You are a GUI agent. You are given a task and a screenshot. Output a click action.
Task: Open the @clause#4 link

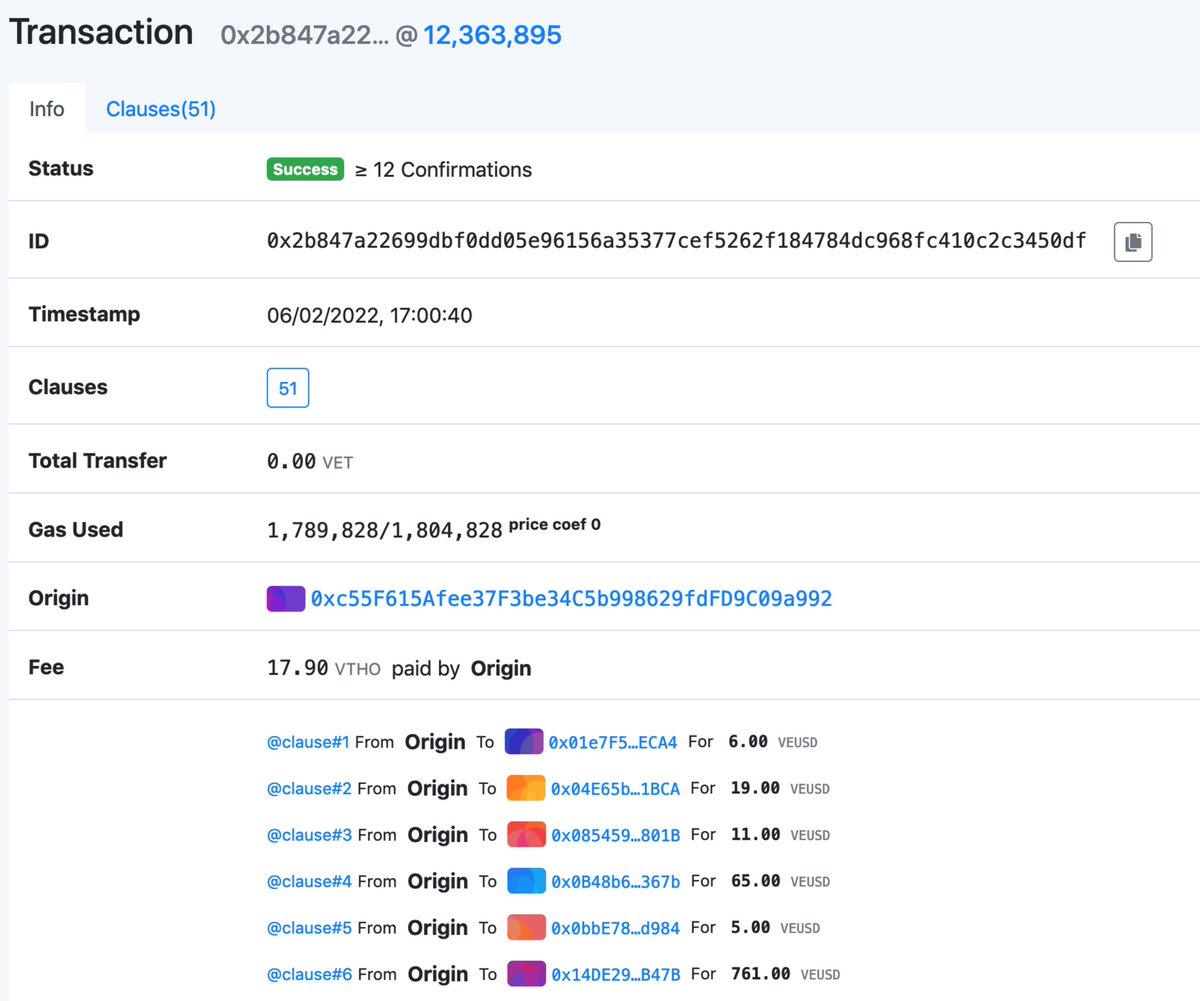click(x=309, y=881)
